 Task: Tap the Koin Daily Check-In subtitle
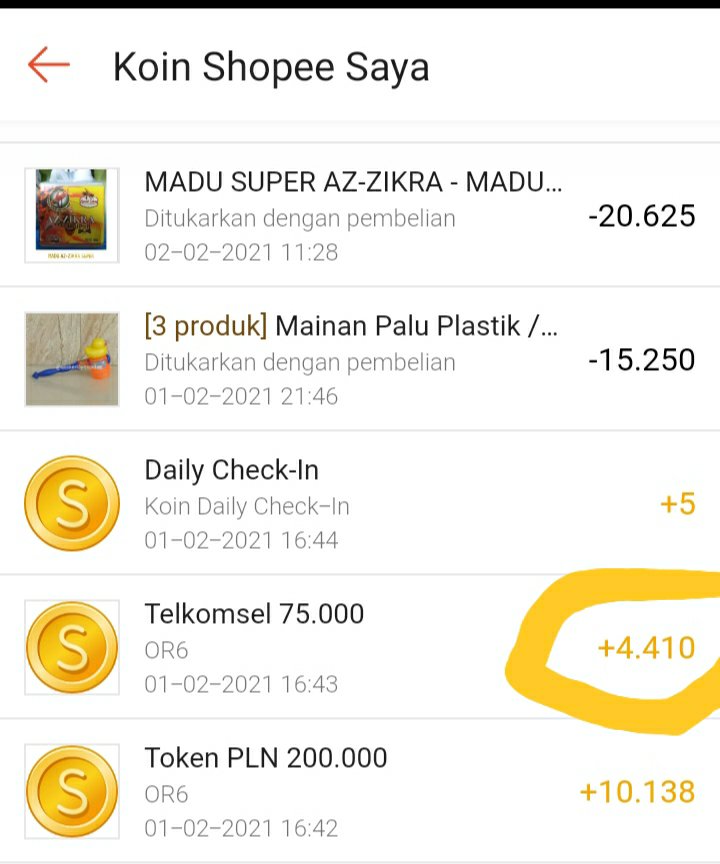[247, 506]
